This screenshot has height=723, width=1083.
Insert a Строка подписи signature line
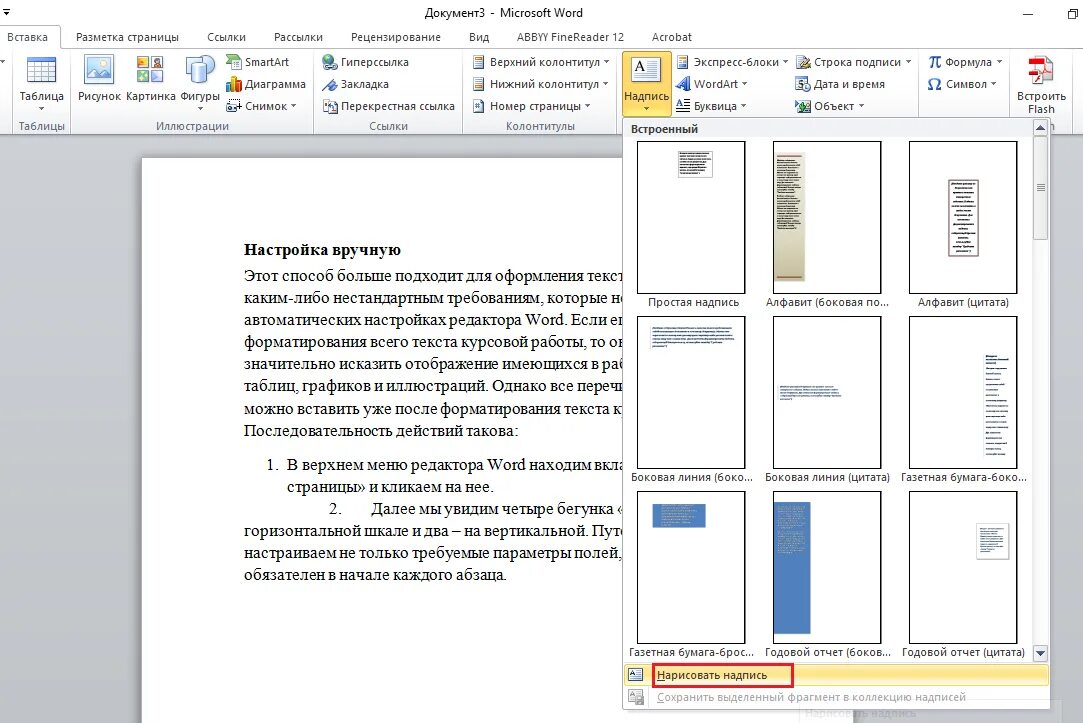point(854,62)
